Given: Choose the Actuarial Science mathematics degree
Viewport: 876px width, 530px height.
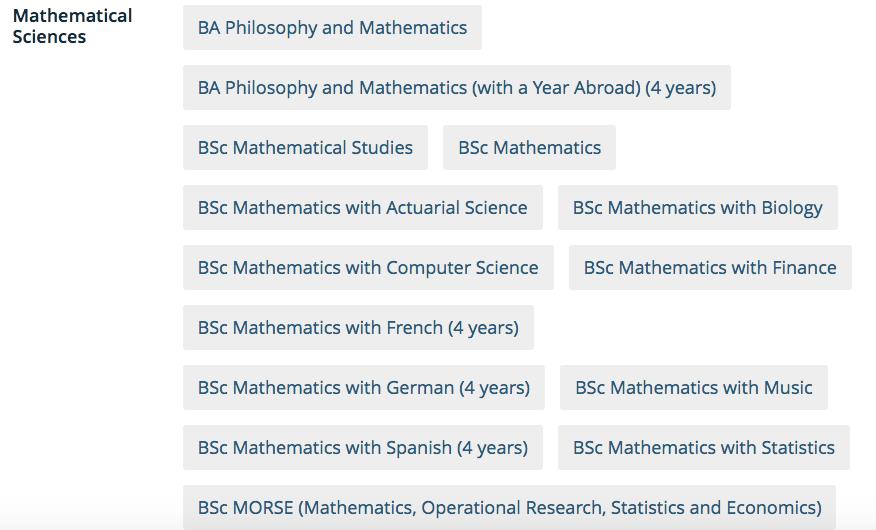Looking at the screenshot, I should [362, 208].
